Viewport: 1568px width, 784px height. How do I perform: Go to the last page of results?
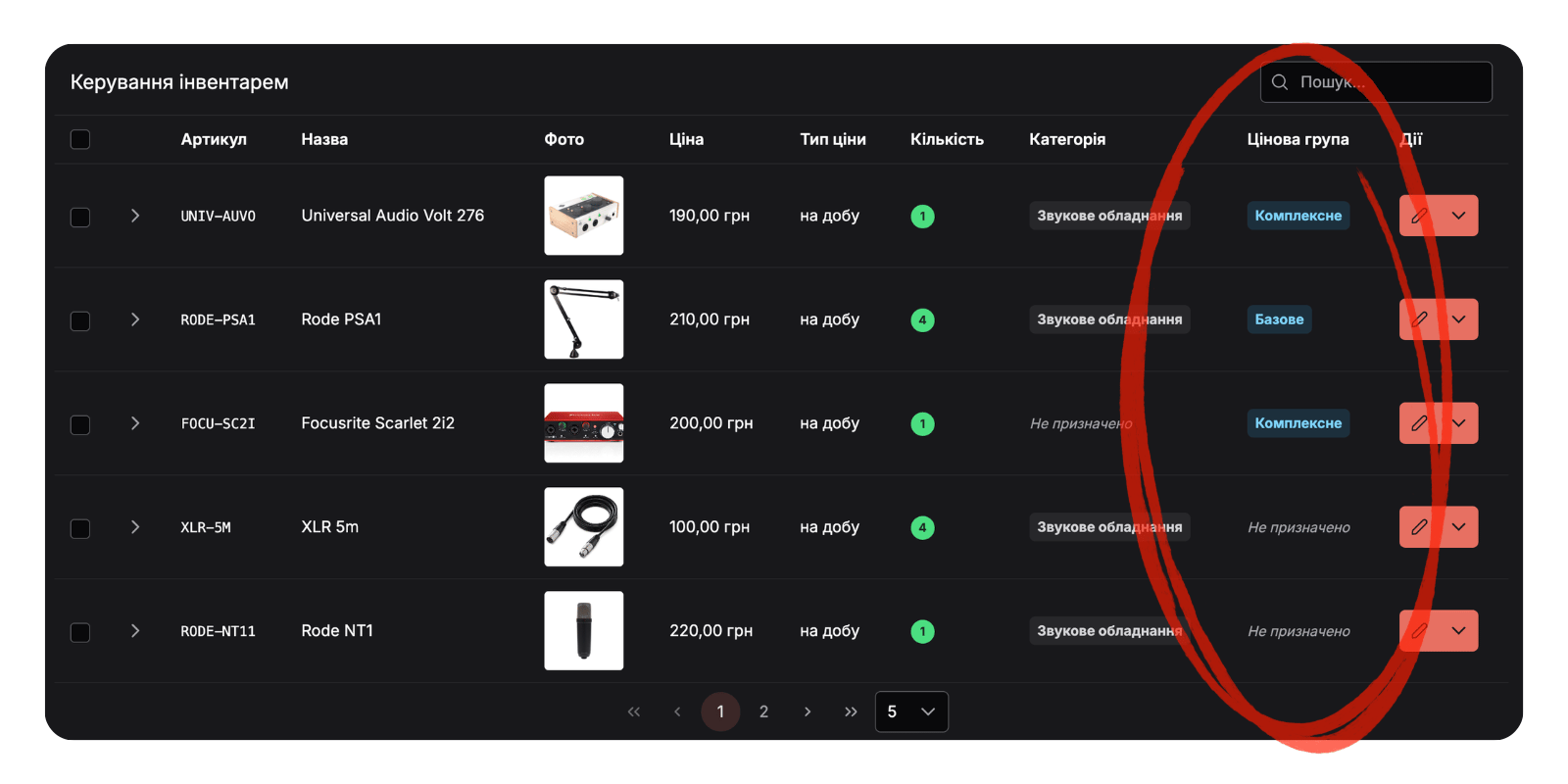click(851, 711)
